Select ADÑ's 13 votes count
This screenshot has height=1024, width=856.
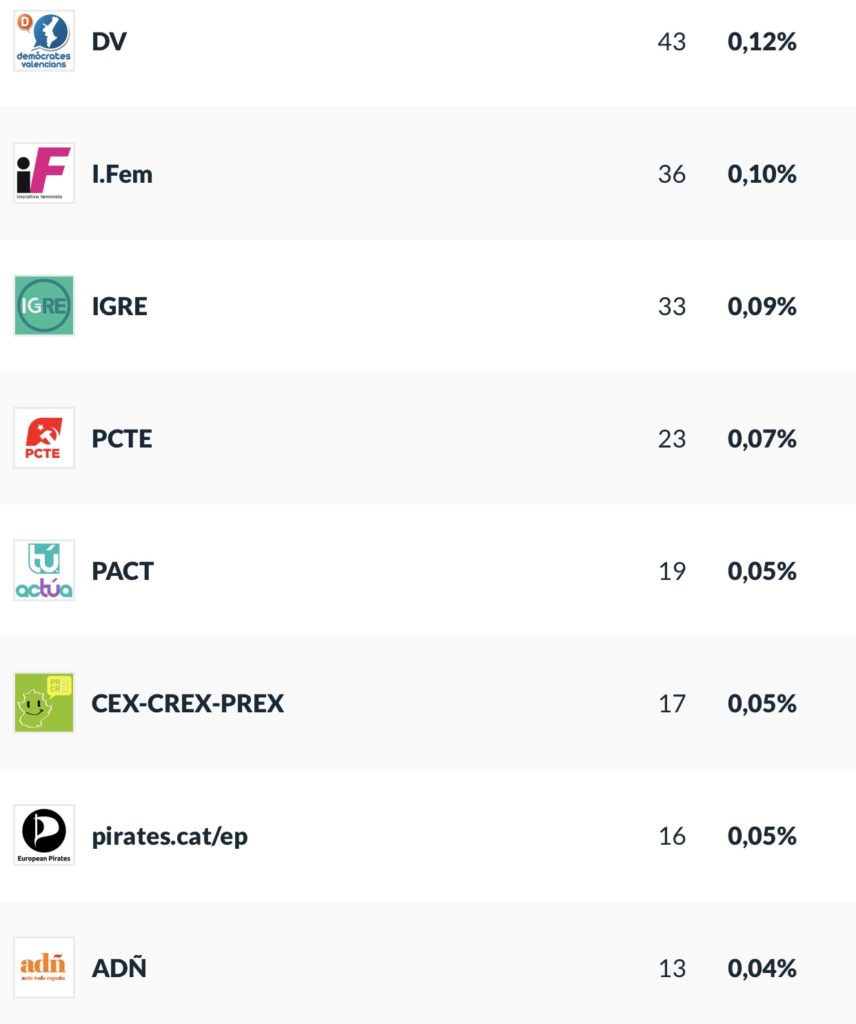tap(672, 968)
